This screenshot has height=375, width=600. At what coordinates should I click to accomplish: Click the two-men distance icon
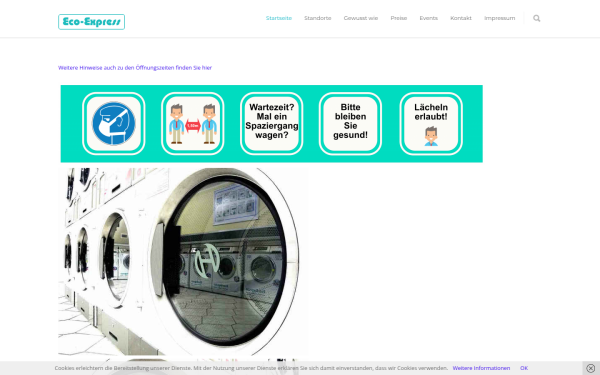193,124
